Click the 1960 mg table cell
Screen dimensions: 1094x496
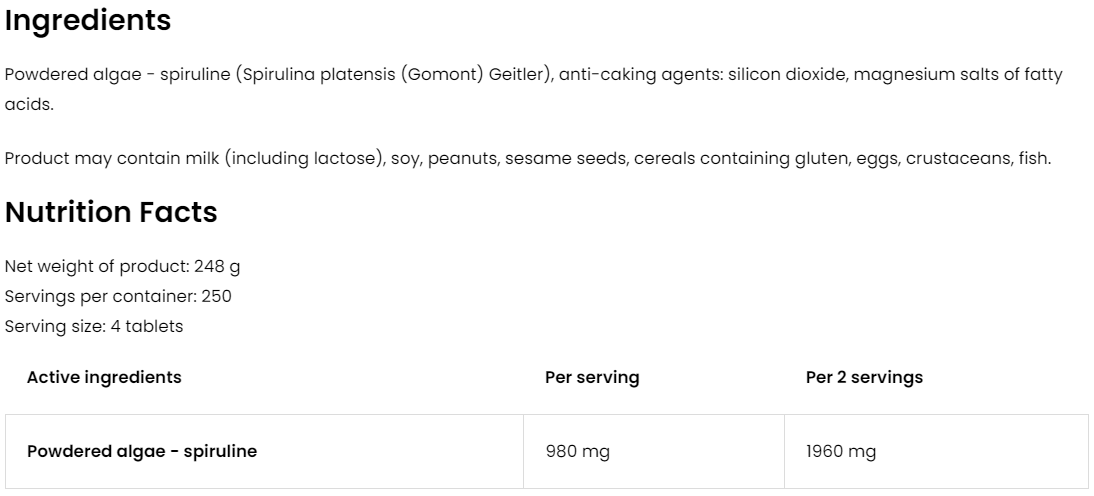click(841, 451)
